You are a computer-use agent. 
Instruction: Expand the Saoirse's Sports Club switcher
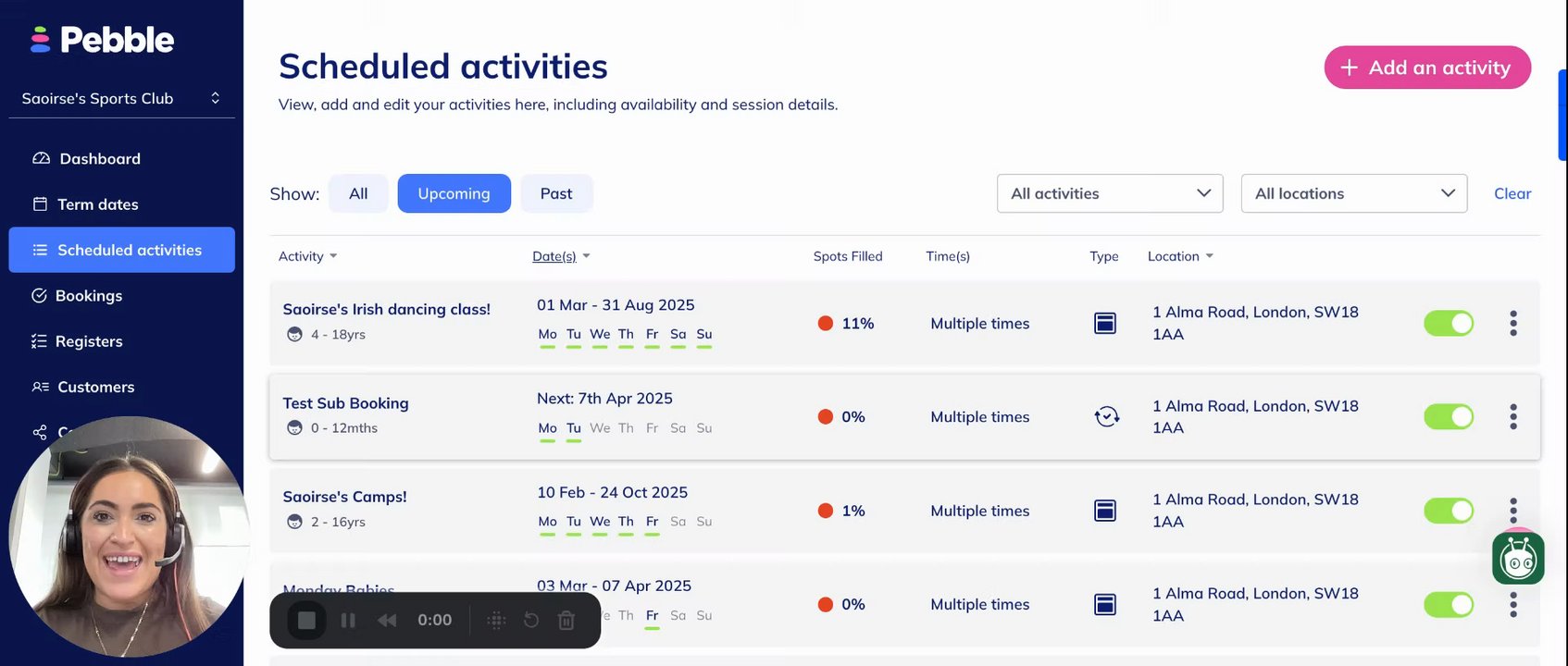point(121,98)
